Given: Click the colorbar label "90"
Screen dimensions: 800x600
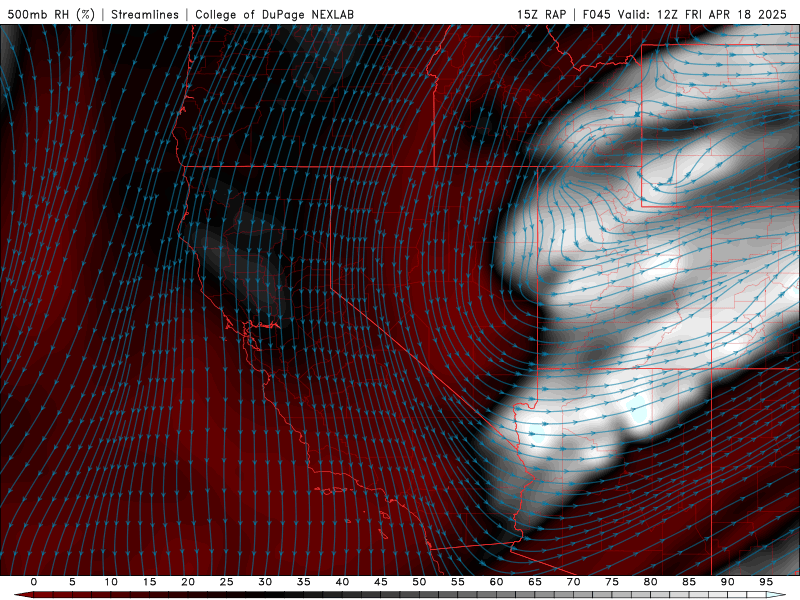Looking at the screenshot, I should pyautogui.click(x=727, y=582).
